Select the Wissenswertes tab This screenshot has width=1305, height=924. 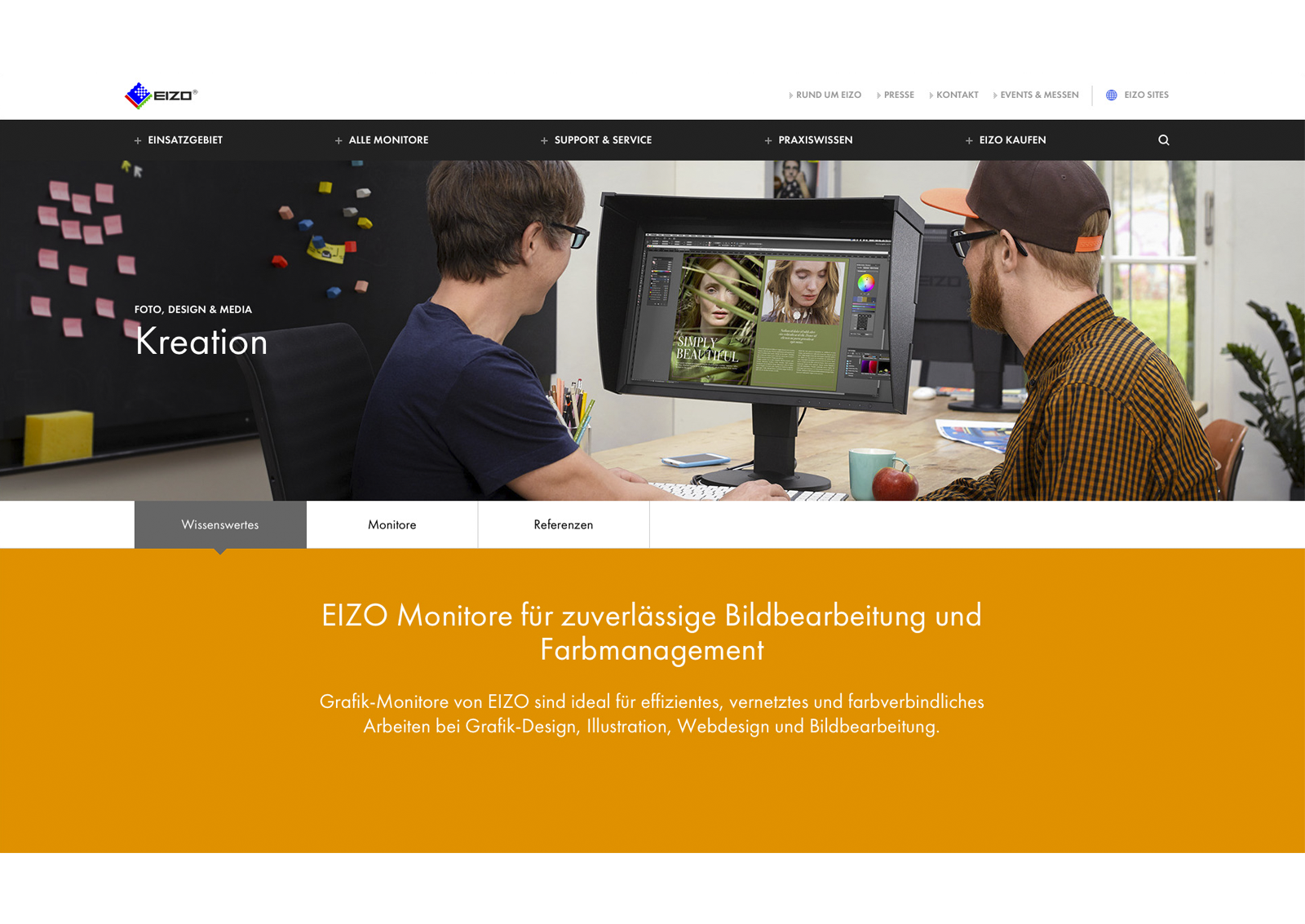tap(220, 524)
